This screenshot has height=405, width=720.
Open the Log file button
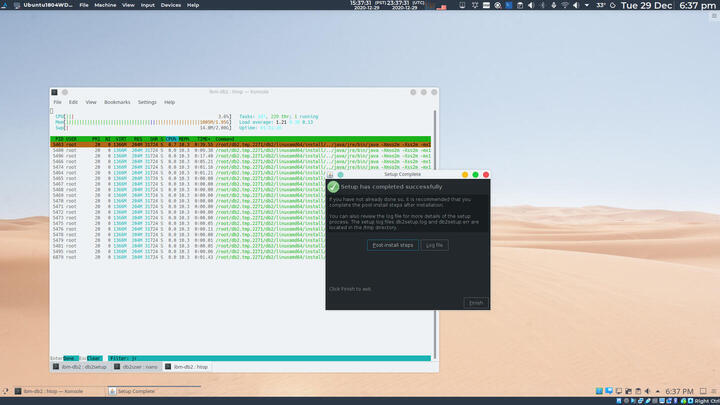point(434,245)
